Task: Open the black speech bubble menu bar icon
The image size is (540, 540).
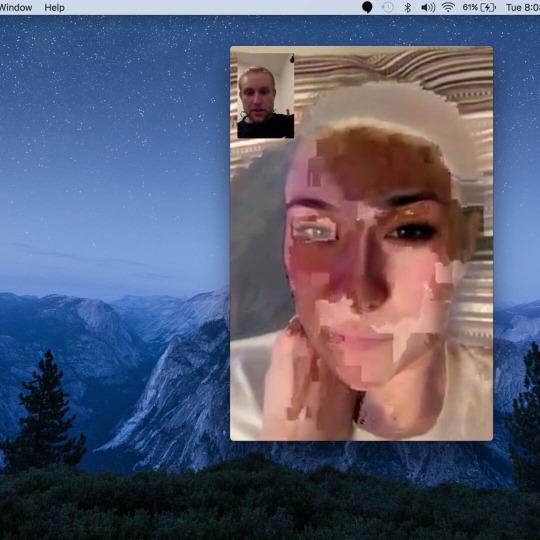Action: pyautogui.click(x=367, y=7)
